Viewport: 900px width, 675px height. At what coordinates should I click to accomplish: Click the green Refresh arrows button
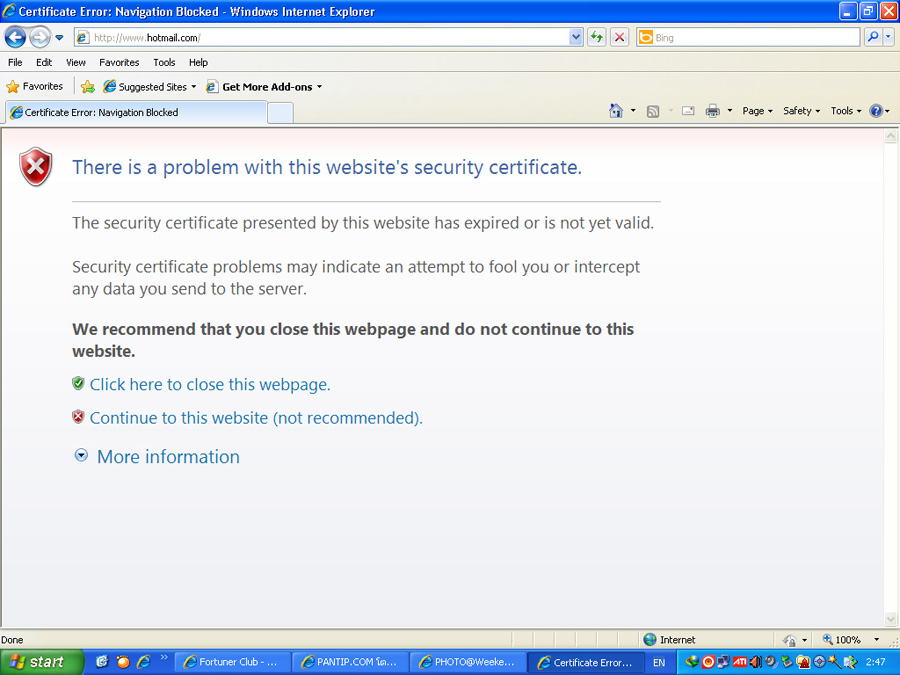pos(597,38)
